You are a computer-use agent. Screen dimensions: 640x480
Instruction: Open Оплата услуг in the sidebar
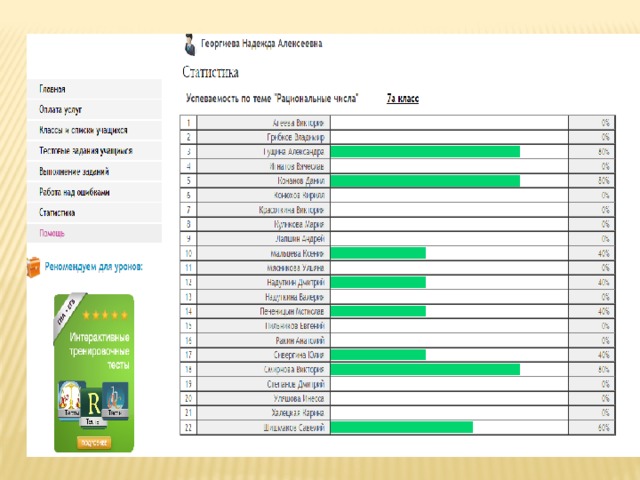point(94,109)
